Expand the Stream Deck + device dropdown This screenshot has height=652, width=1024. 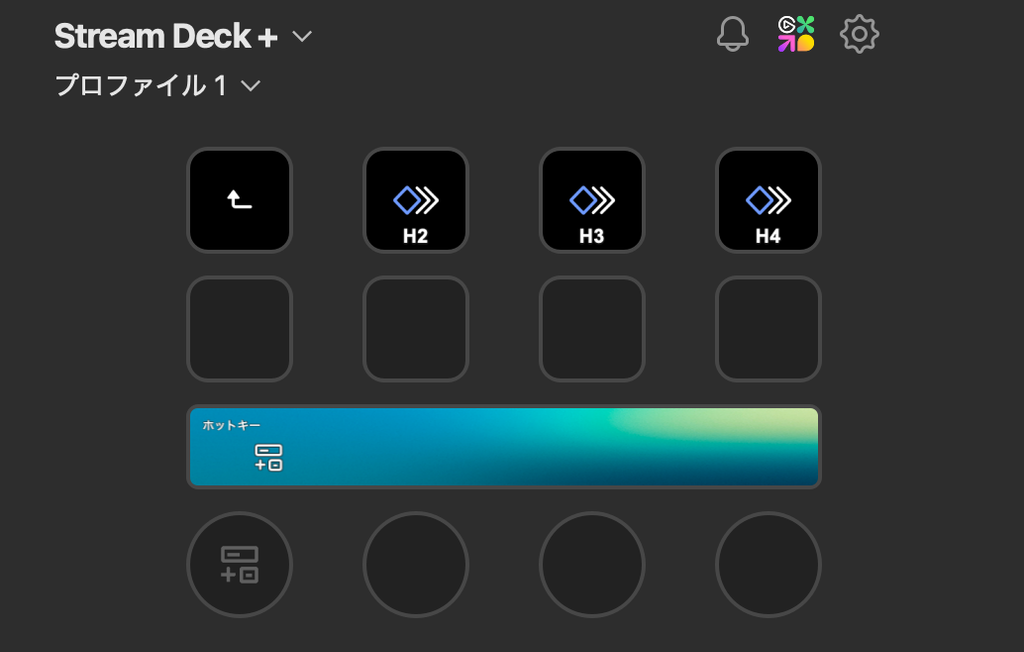pyautogui.click(x=302, y=36)
